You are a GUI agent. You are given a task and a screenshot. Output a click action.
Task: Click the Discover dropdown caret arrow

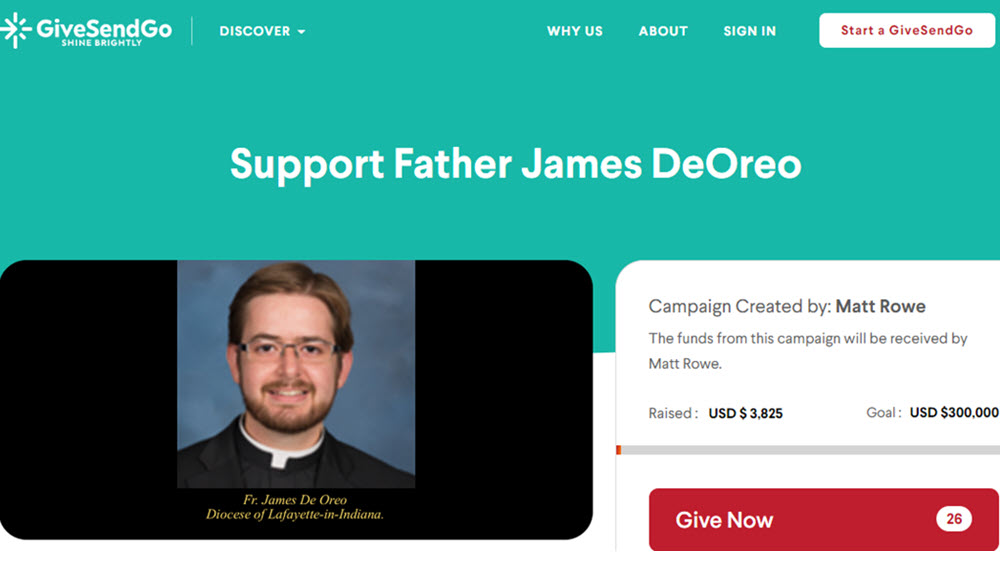302,31
